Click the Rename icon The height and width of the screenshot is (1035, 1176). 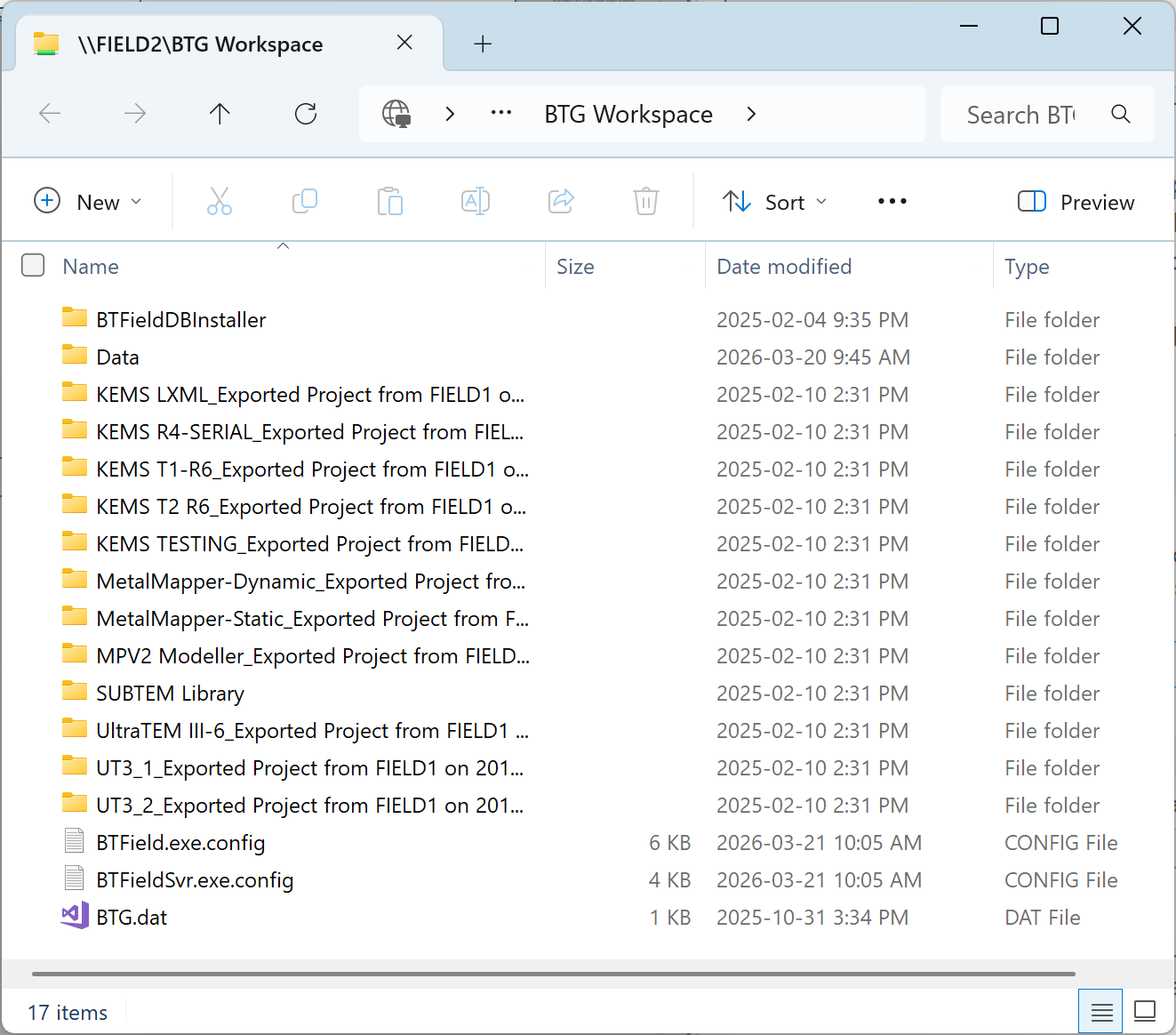click(x=476, y=202)
